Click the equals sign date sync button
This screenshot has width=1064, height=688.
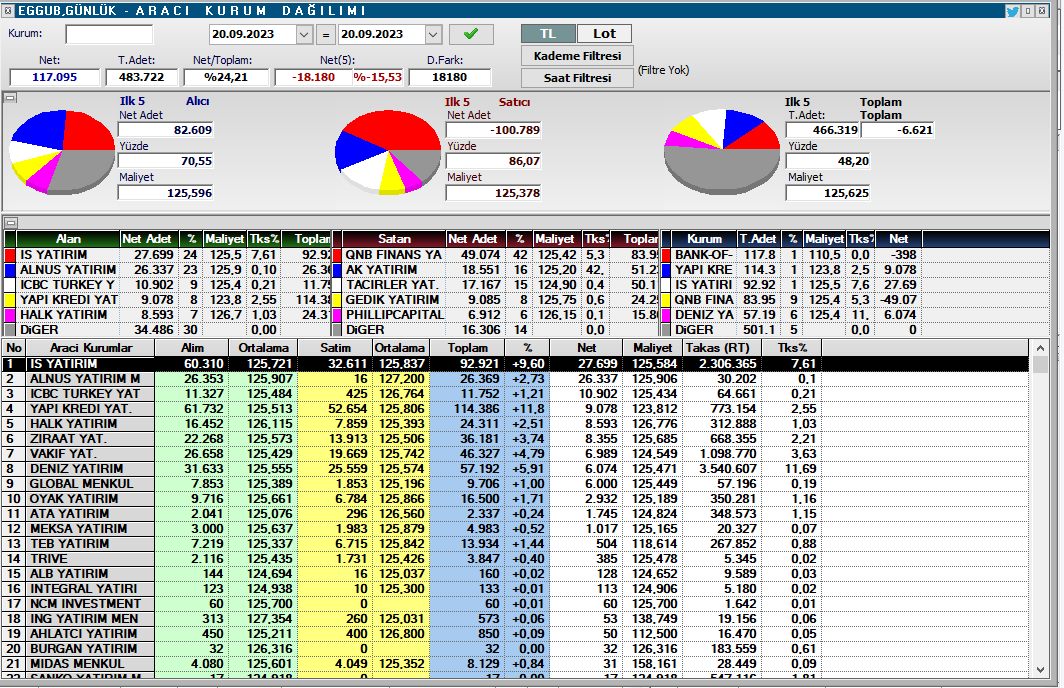pos(326,34)
